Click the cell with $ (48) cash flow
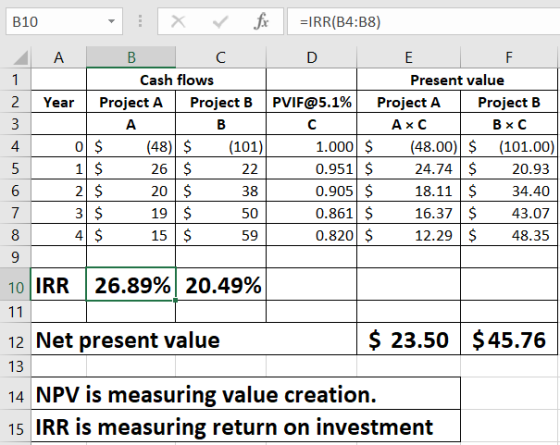Screen dimensions: 560x445 click(131, 146)
